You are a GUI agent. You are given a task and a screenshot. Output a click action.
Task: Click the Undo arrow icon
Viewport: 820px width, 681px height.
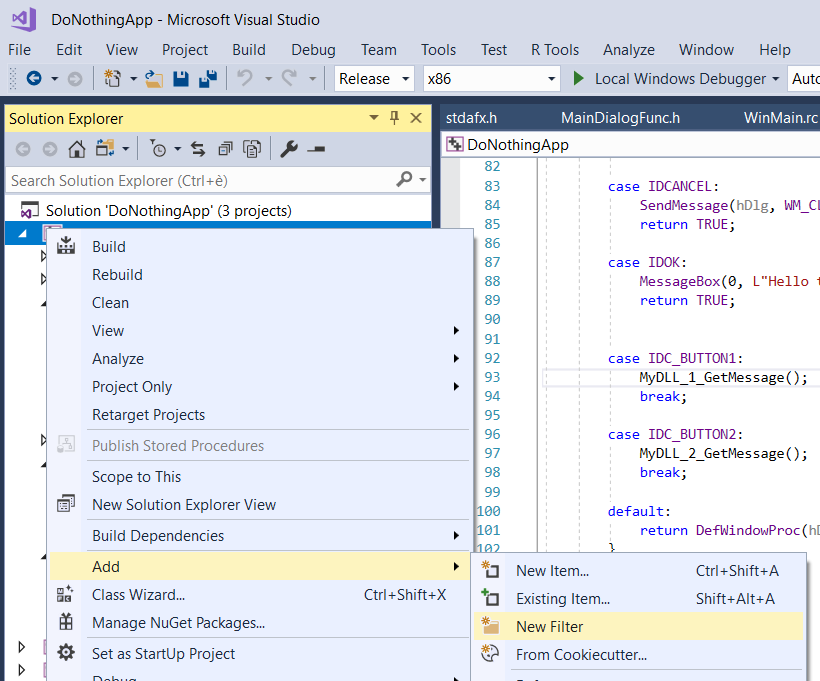245,79
